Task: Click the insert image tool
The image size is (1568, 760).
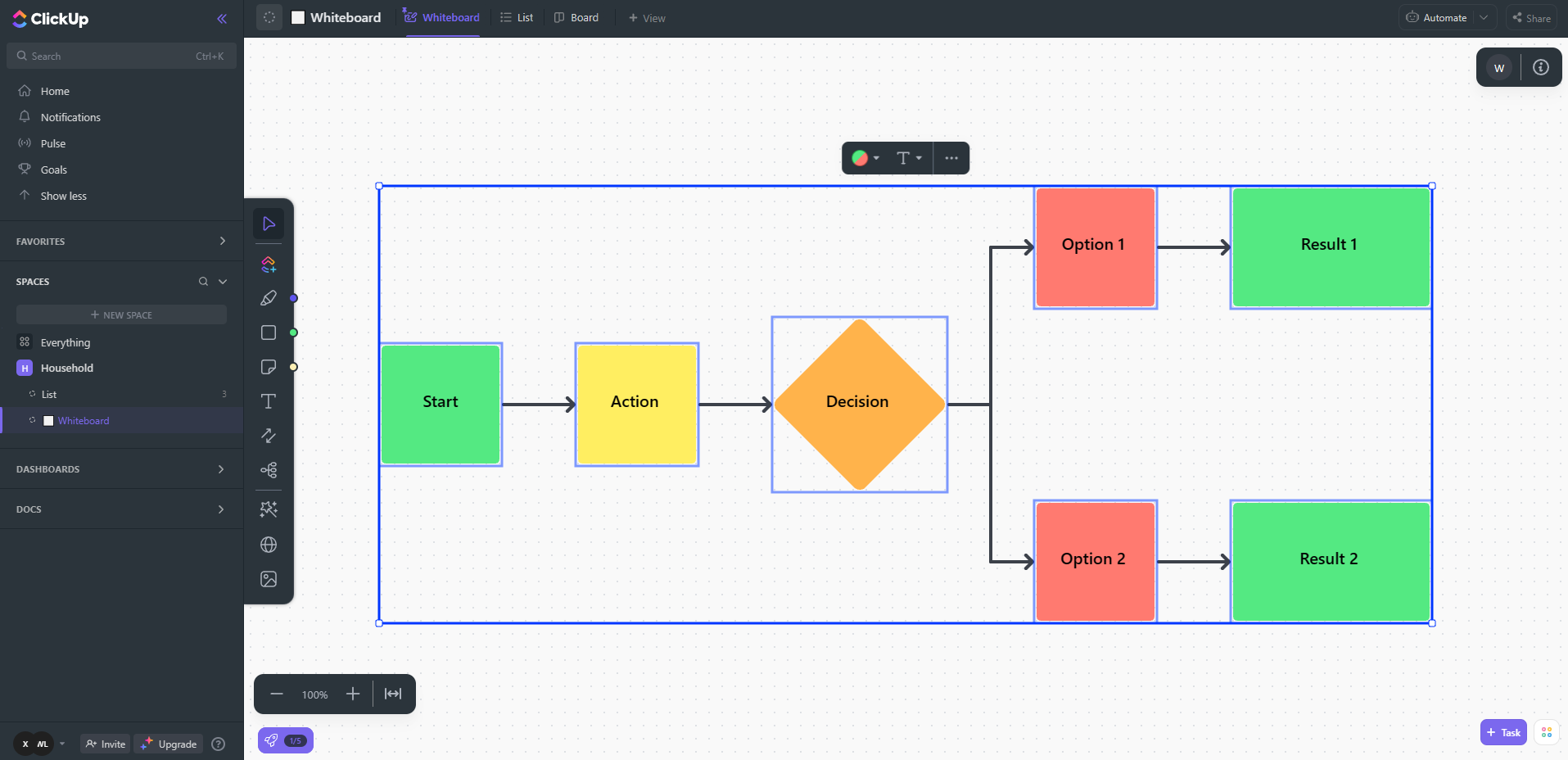Action: coord(269,579)
